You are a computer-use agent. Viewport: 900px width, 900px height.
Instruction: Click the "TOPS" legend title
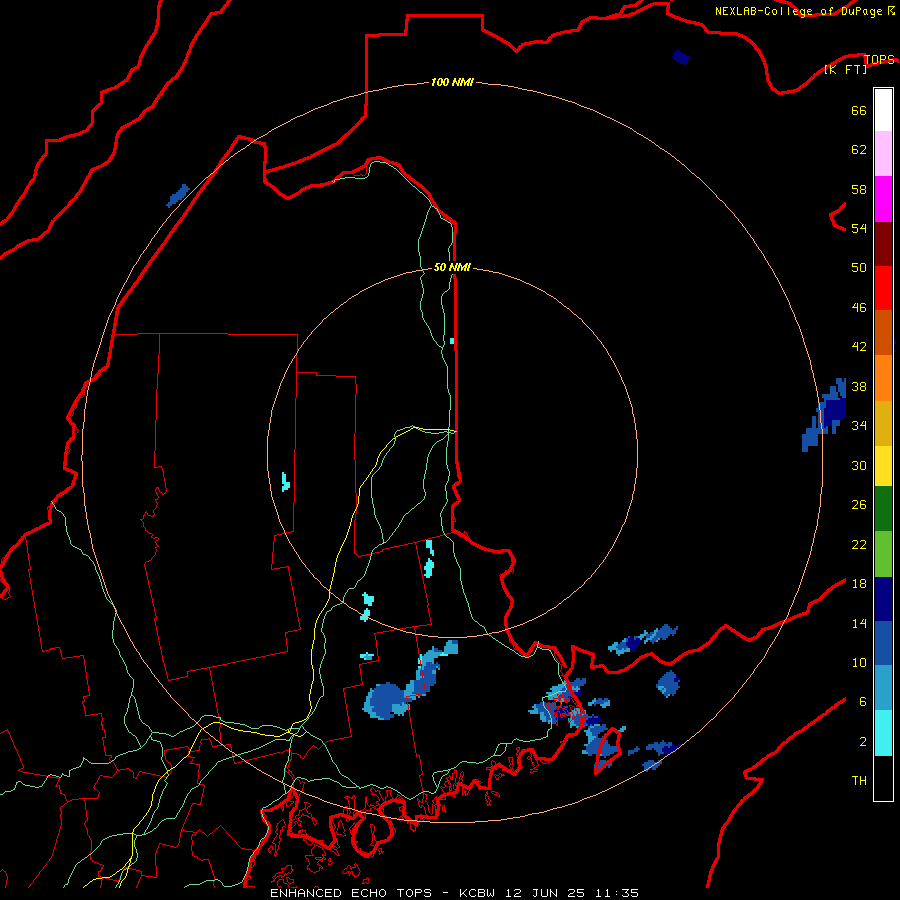[879, 59]
